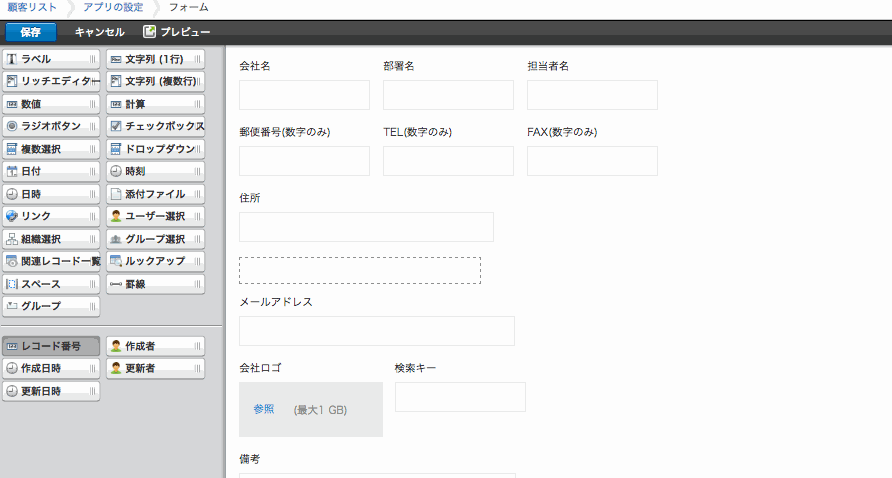The image size is (892, 478).
Task: Select the 添付ファイル document icon
Action: tap(115, 194)
